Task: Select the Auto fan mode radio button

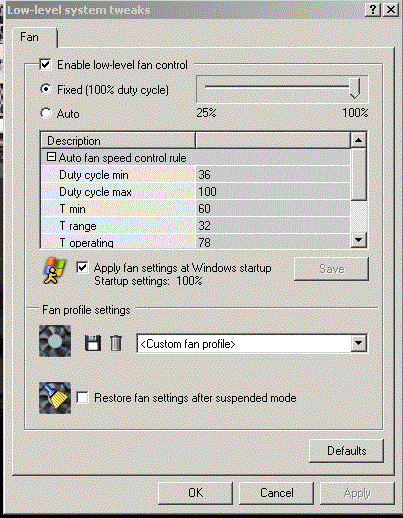Action: point(46,113)
